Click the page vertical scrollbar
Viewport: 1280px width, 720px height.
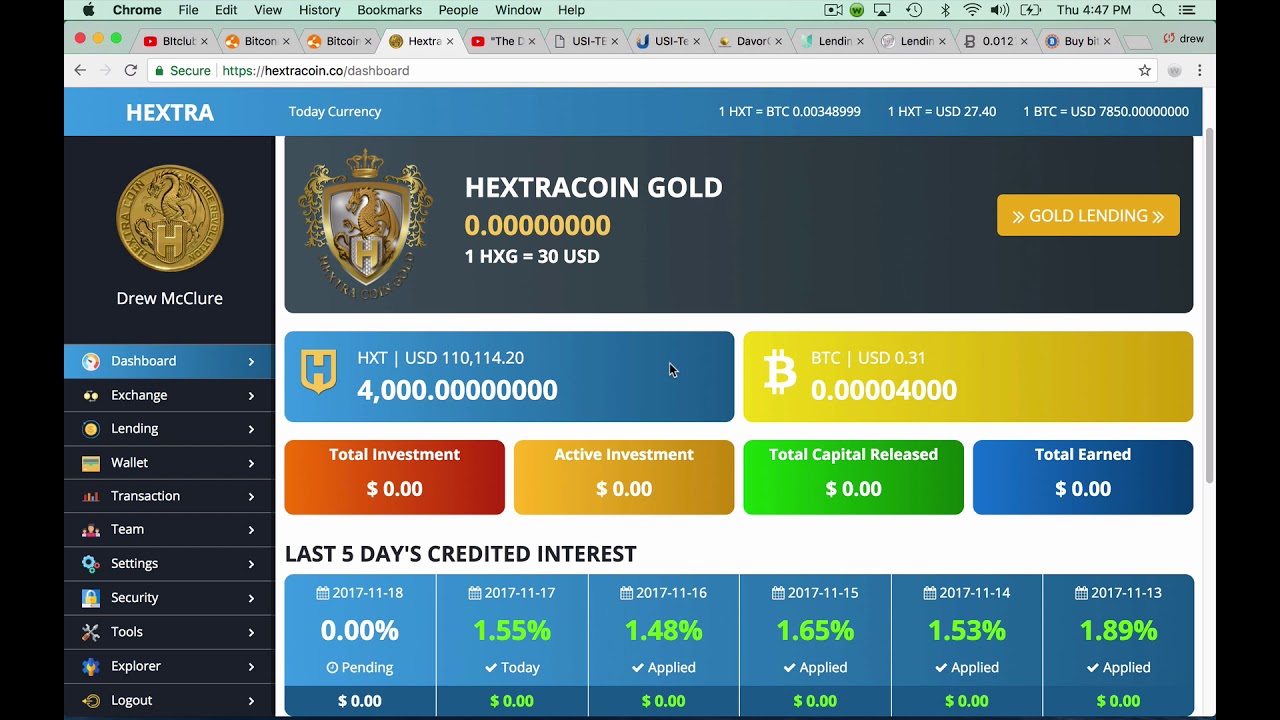[x=1209, y=305]
